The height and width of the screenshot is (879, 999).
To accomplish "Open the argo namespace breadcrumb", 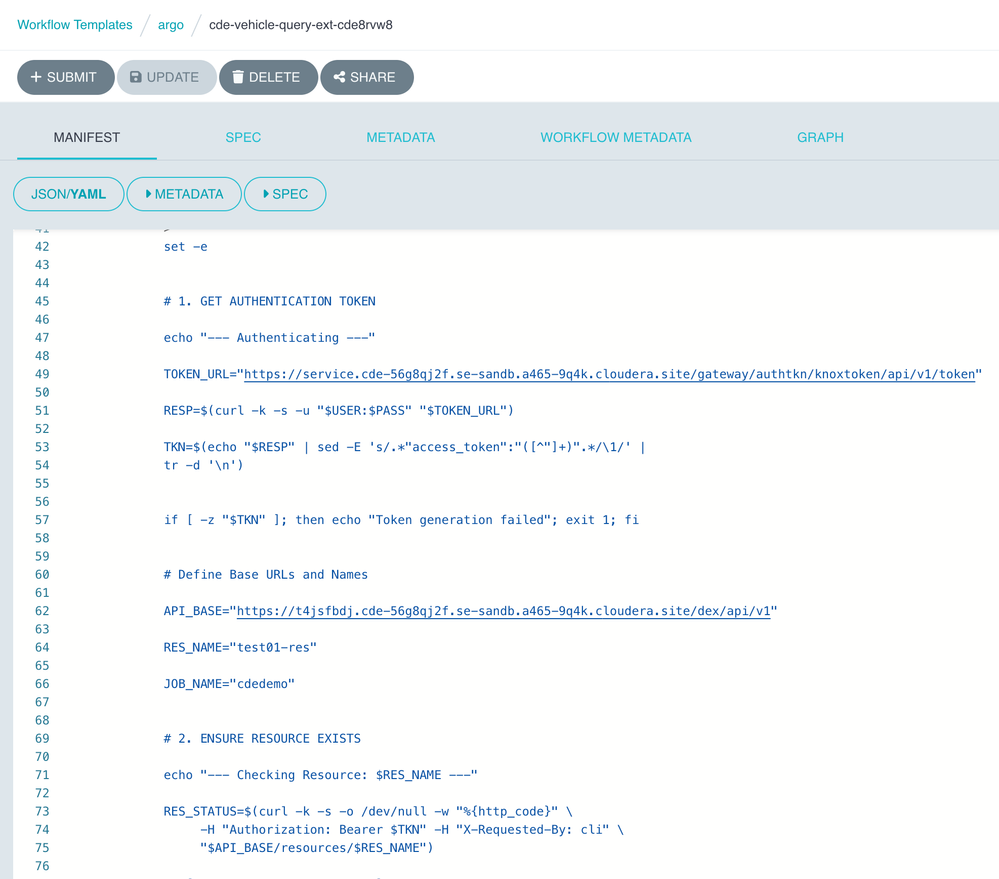I will [x=171, y=25].
